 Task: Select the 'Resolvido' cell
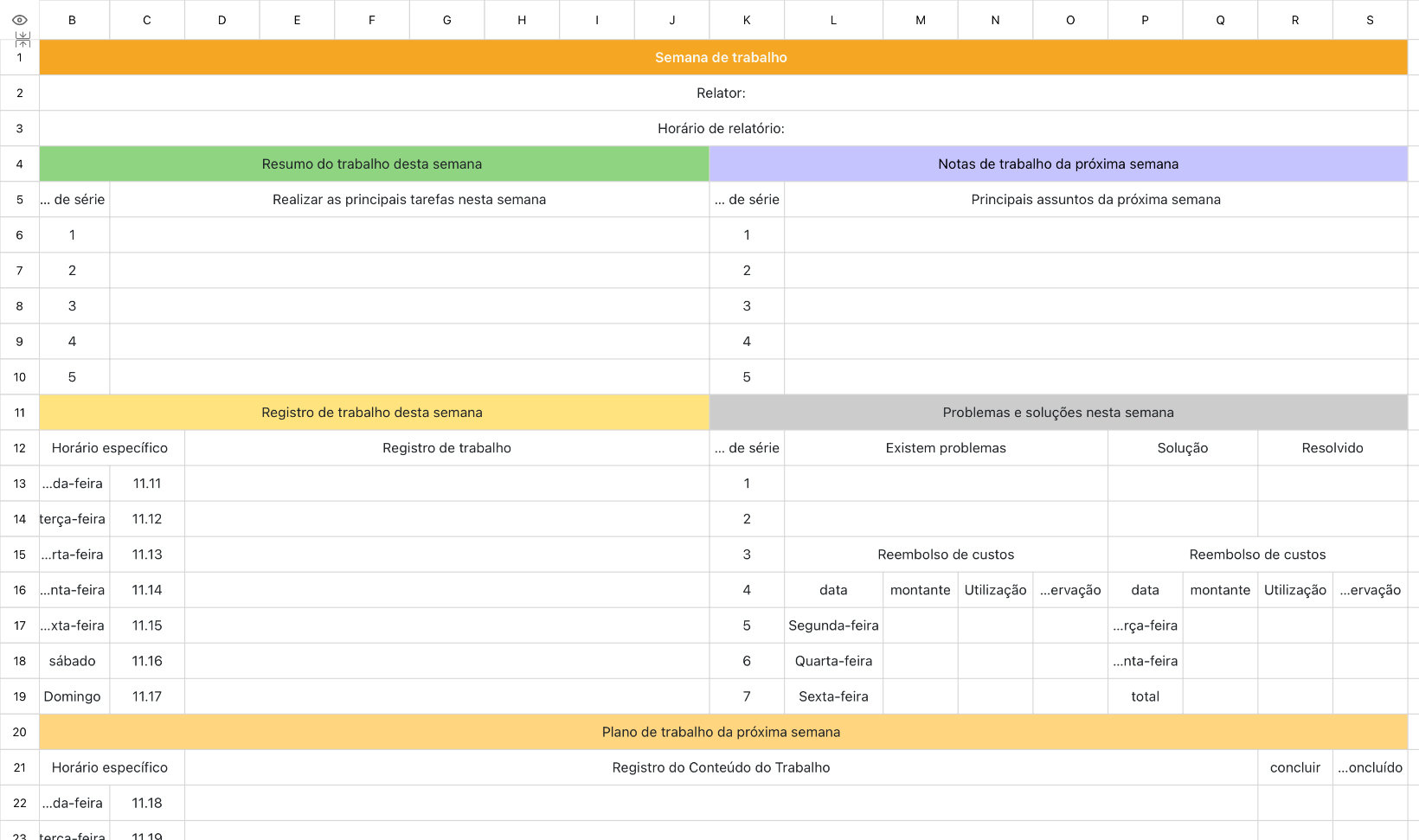[1332, 448]
